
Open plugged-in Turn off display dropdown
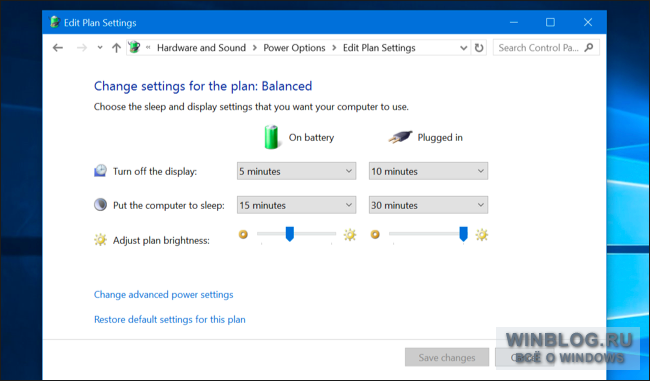tap(428, 171)
